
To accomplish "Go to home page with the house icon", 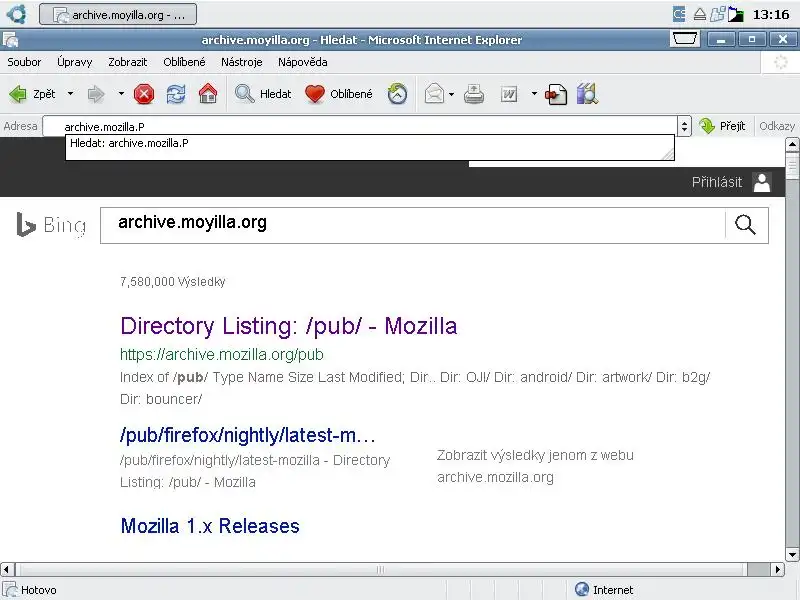I will pos(208,94).
